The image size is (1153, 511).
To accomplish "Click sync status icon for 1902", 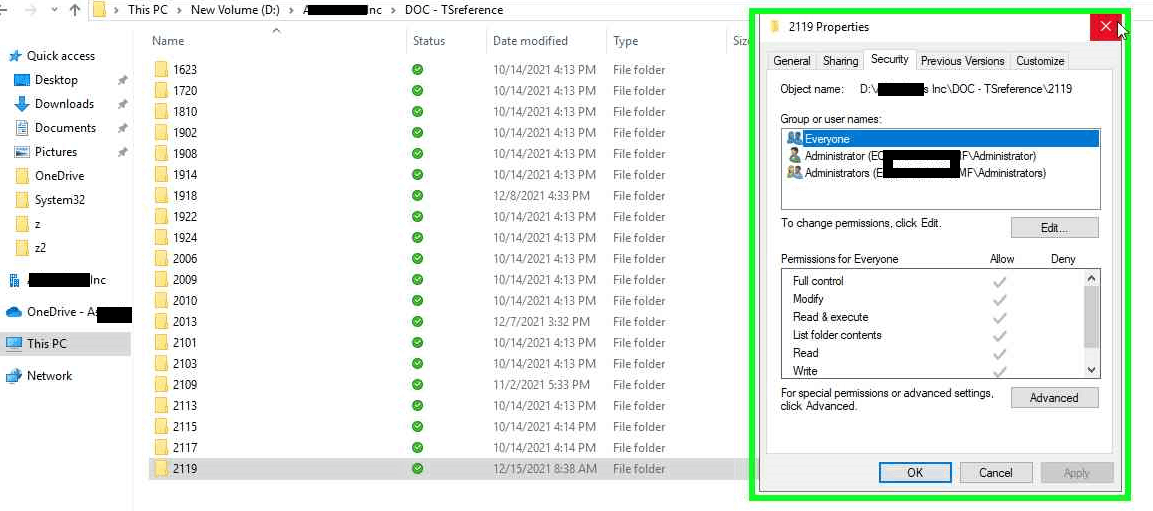I will click(x=418, y=132).
